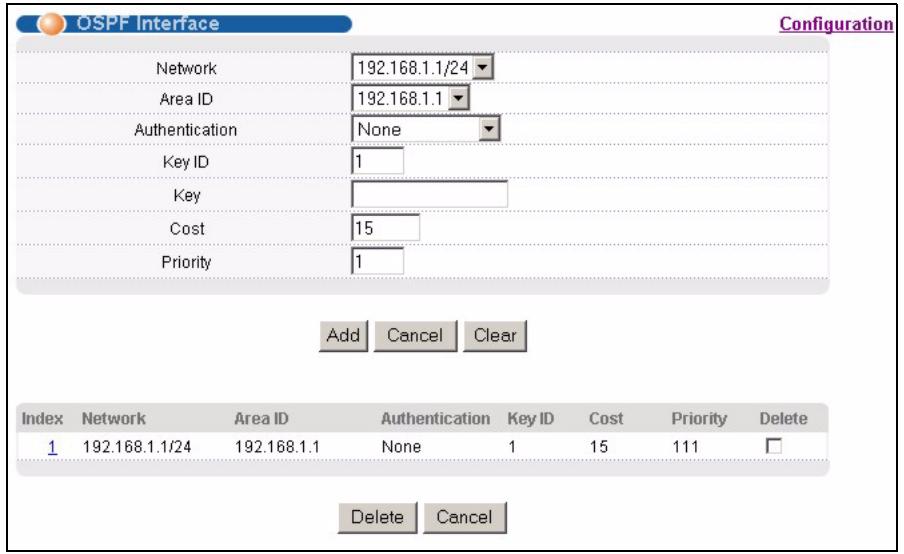Click the Priority column header

point(699,419)
